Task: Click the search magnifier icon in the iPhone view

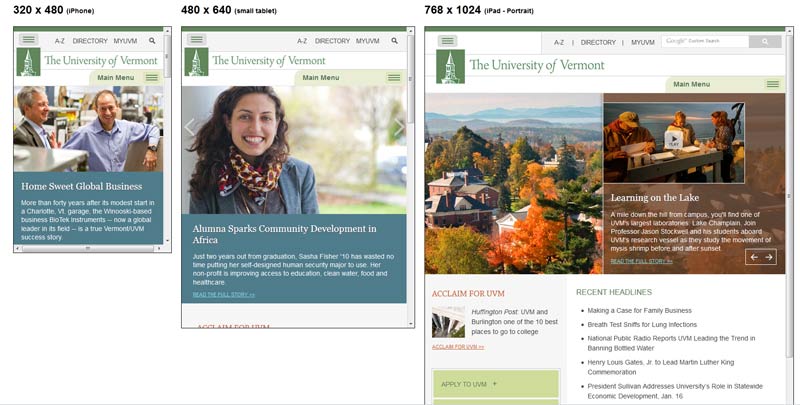Action: pos(152,41)
